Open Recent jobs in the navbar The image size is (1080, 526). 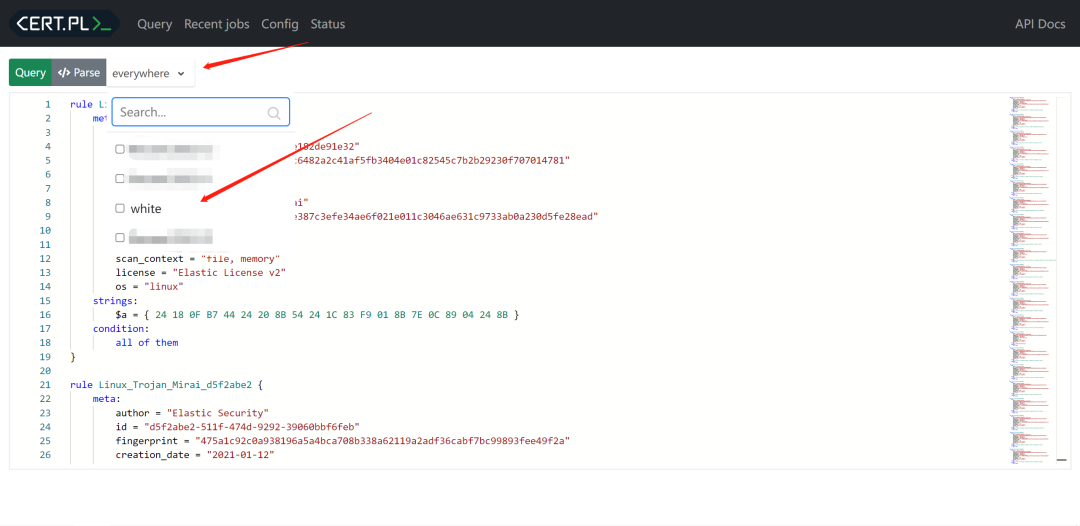point(216,24)
